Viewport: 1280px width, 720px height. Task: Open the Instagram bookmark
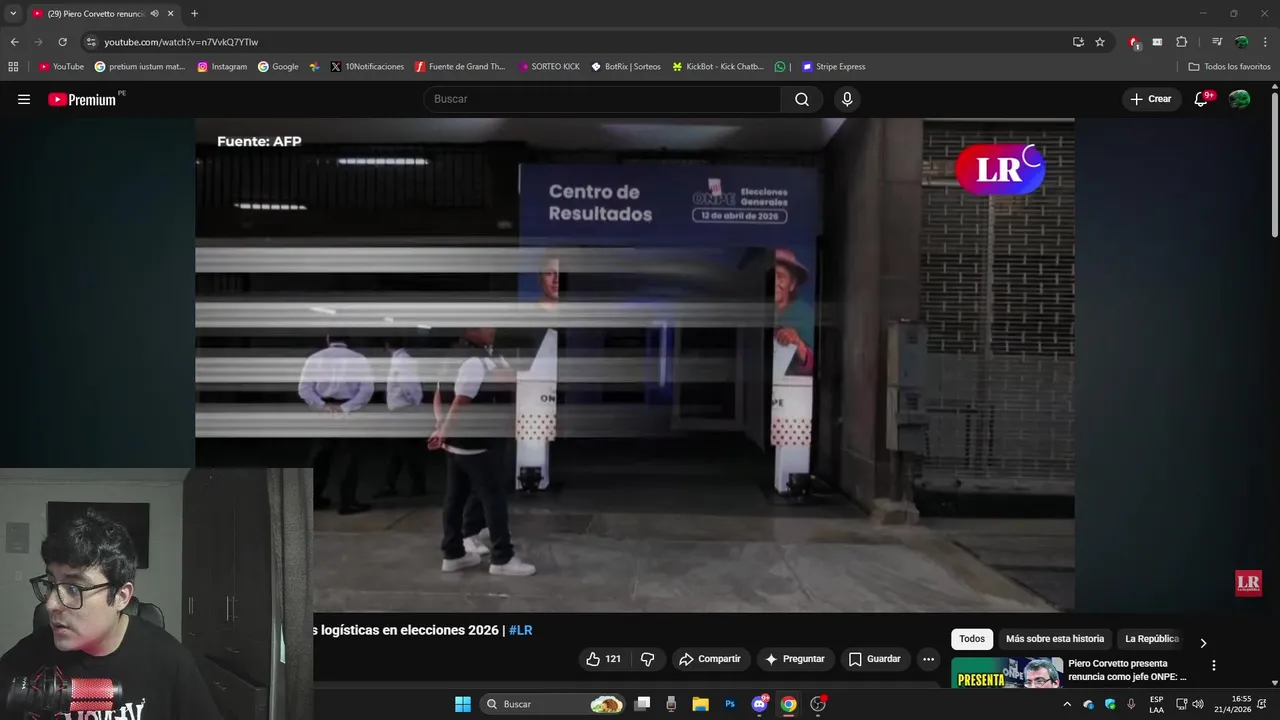[222, 67]
